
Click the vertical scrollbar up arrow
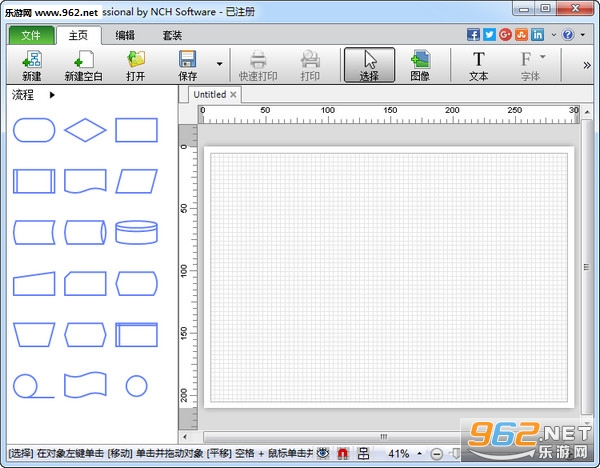click(587, 112)
